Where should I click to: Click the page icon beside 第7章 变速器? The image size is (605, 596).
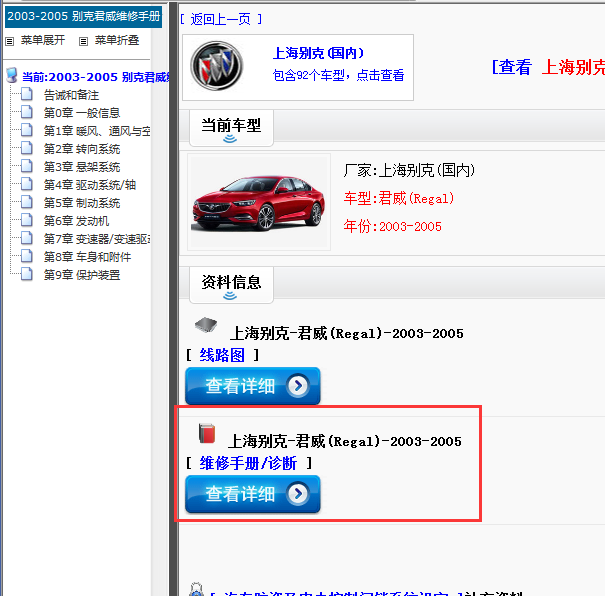27,238
